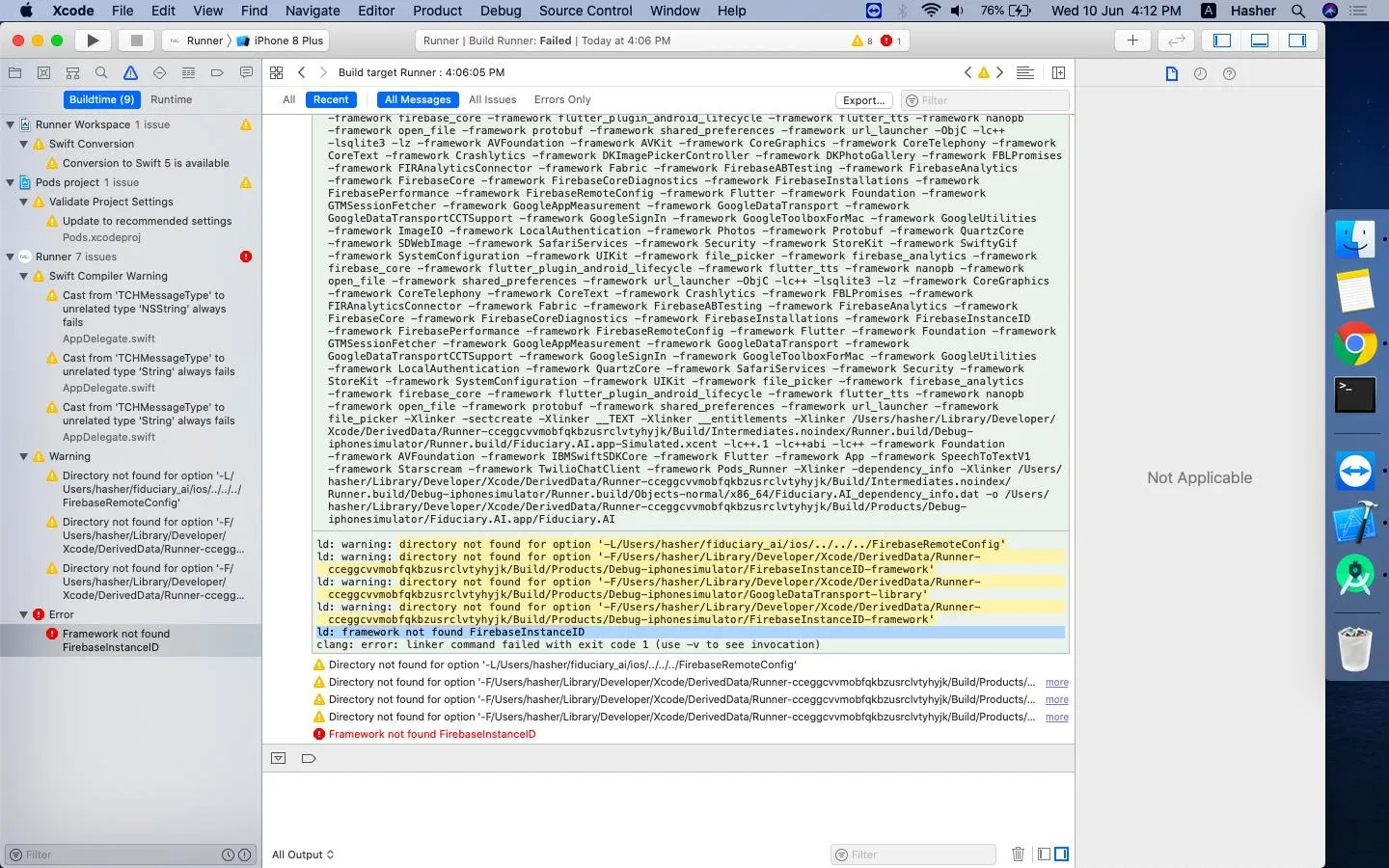The height and width of the screenshot is (868, 1389).
Task: Open Android Studio from the Dock
Action: (1355, 576)
